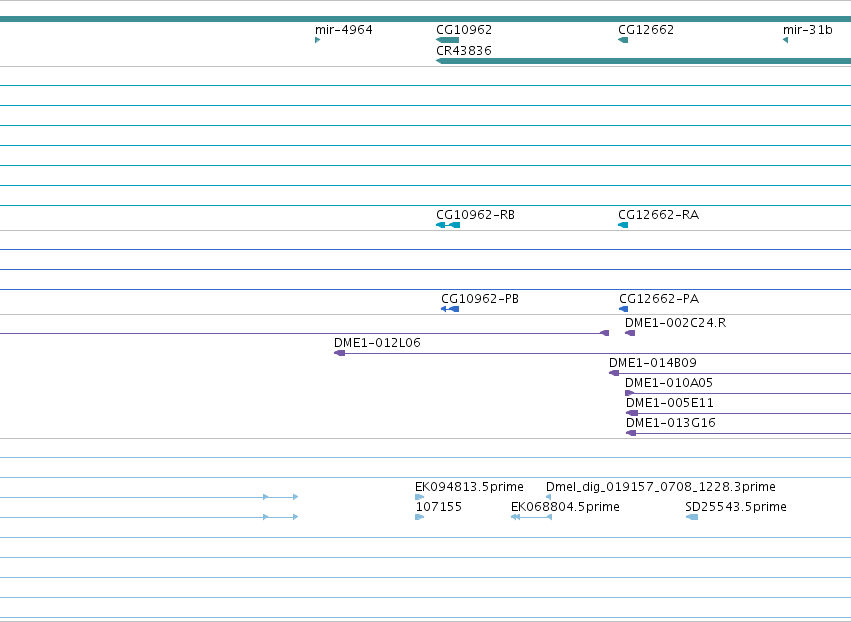Click the CG12662-PA protein glyph

624,309
